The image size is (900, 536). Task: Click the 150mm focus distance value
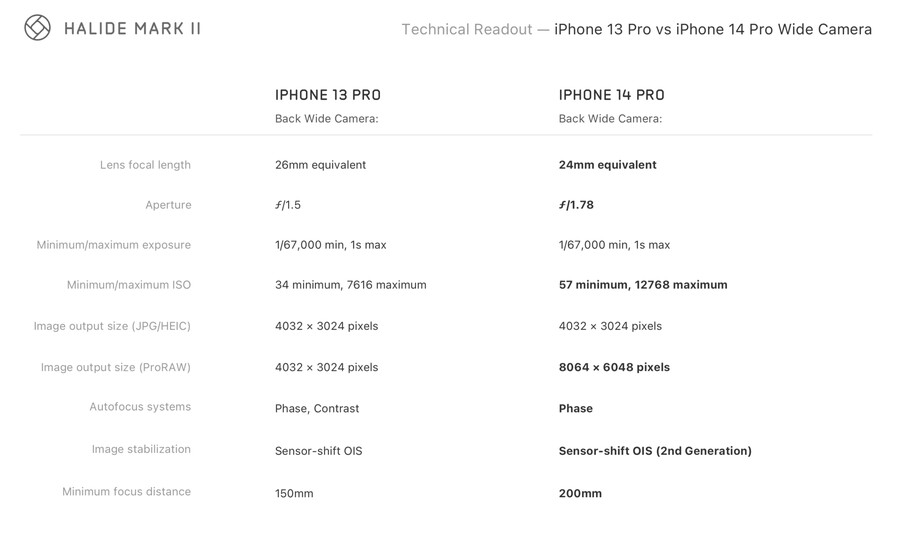click(x=294, y=494)
